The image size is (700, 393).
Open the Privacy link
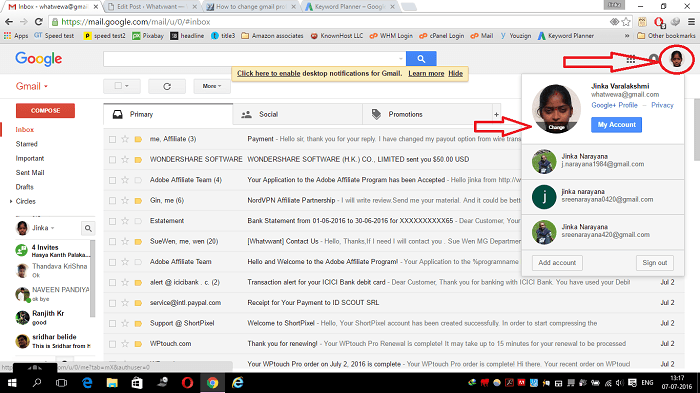[x=662, y=105]
